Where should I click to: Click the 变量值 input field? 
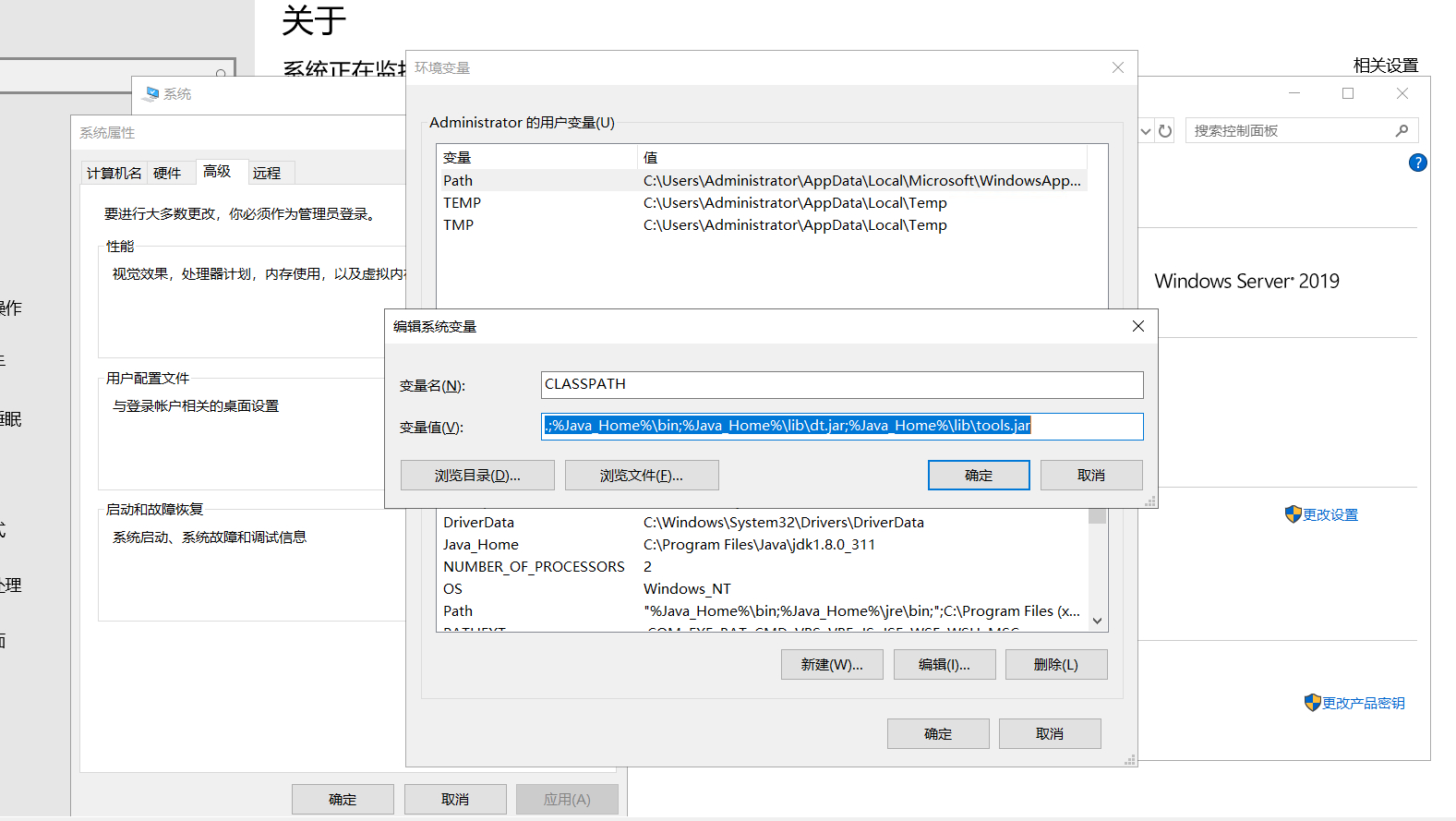(x=842, y=426)
